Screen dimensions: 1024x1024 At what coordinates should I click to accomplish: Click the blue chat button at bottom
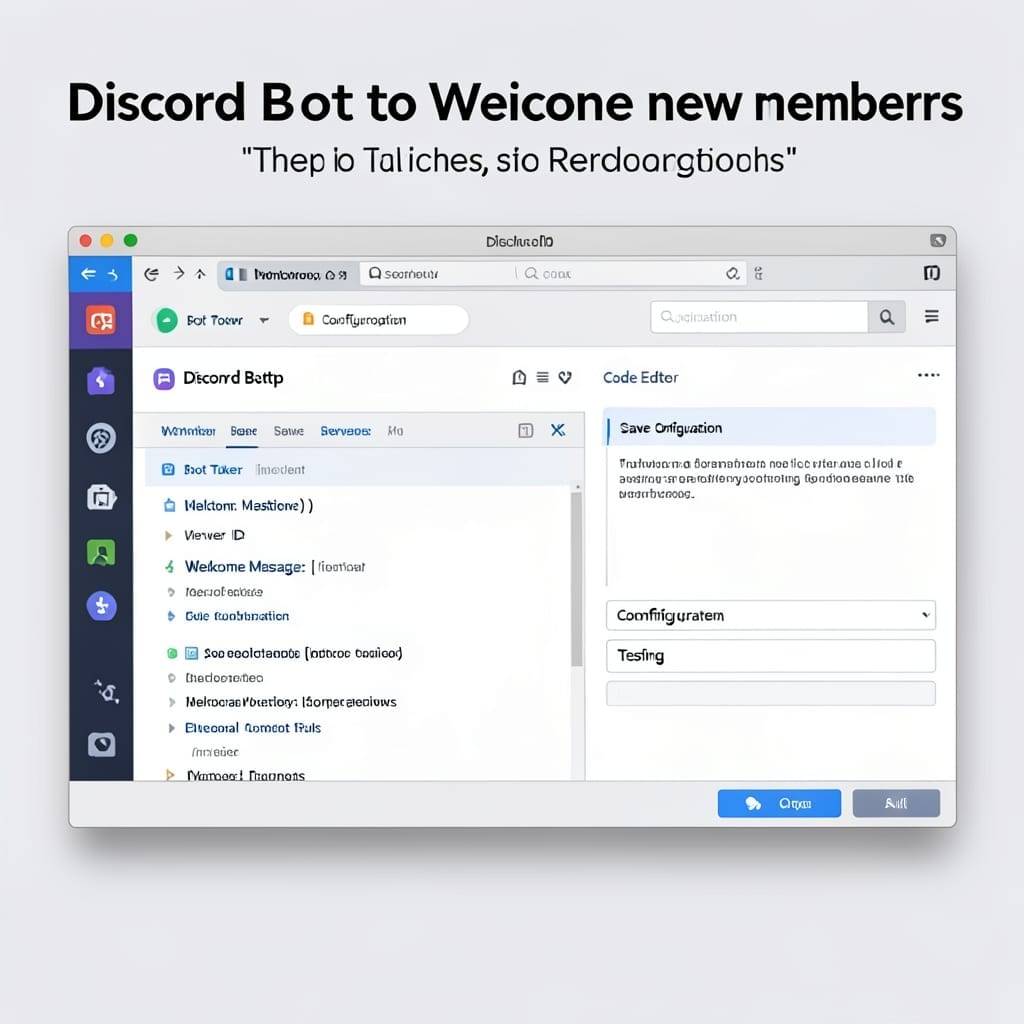779,803
